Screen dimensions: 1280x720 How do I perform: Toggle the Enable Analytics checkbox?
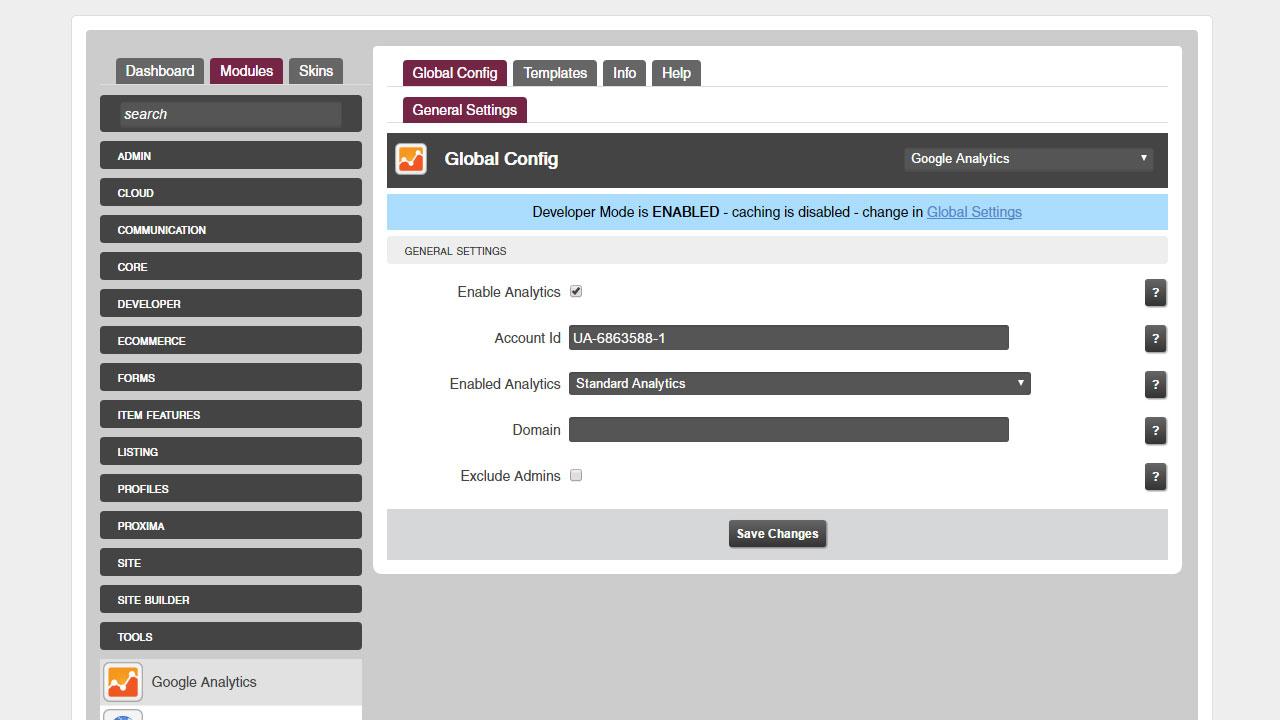(576, 292)
